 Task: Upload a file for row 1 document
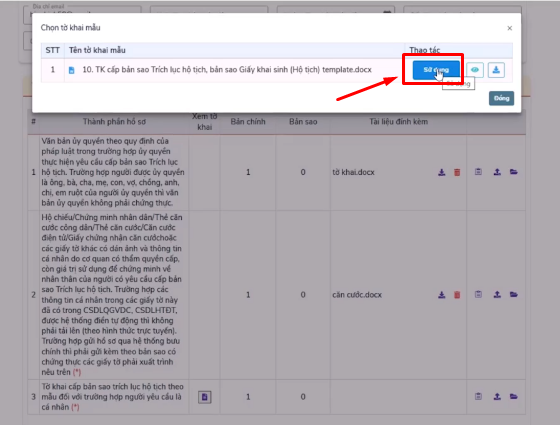click(497, 172)
